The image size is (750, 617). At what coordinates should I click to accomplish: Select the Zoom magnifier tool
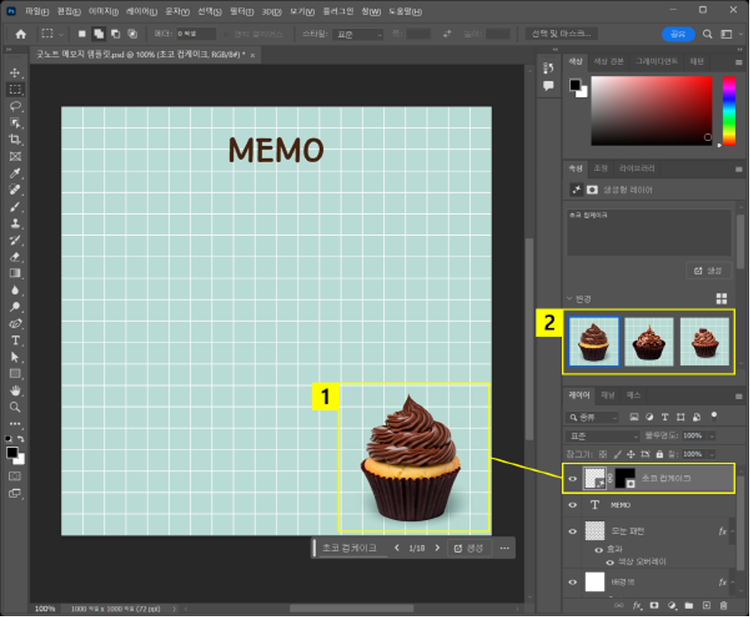(x=15, y=407)
